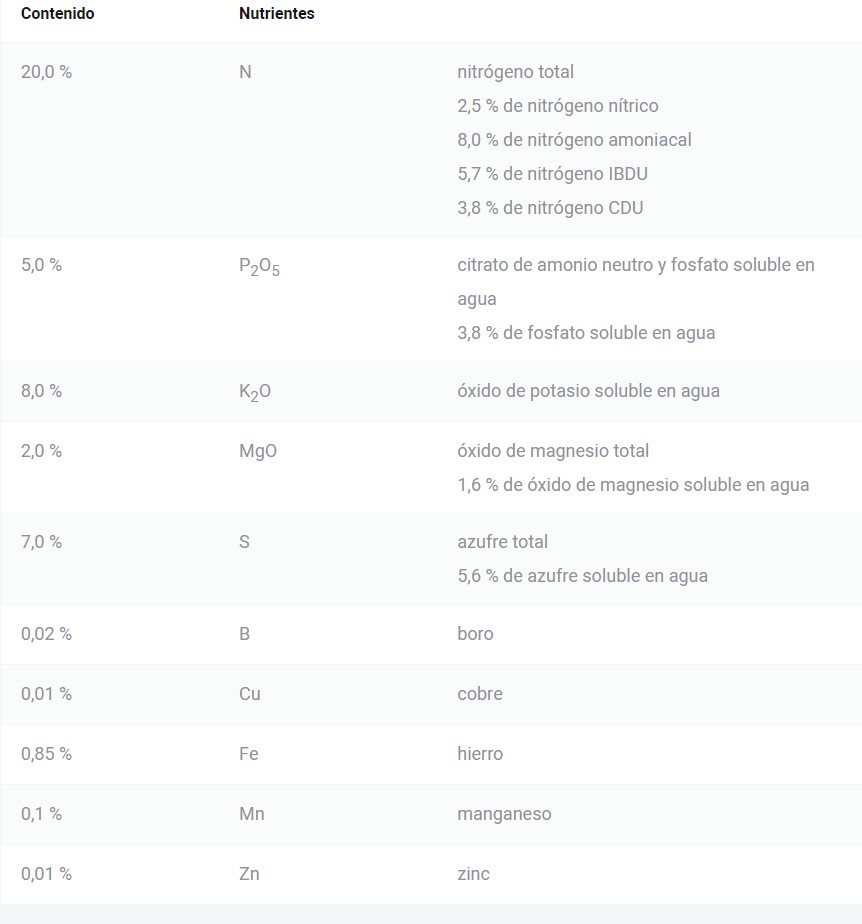Select the boro row description
The height and width of the screenshot is (924, 862).
[x=475, y=634]
